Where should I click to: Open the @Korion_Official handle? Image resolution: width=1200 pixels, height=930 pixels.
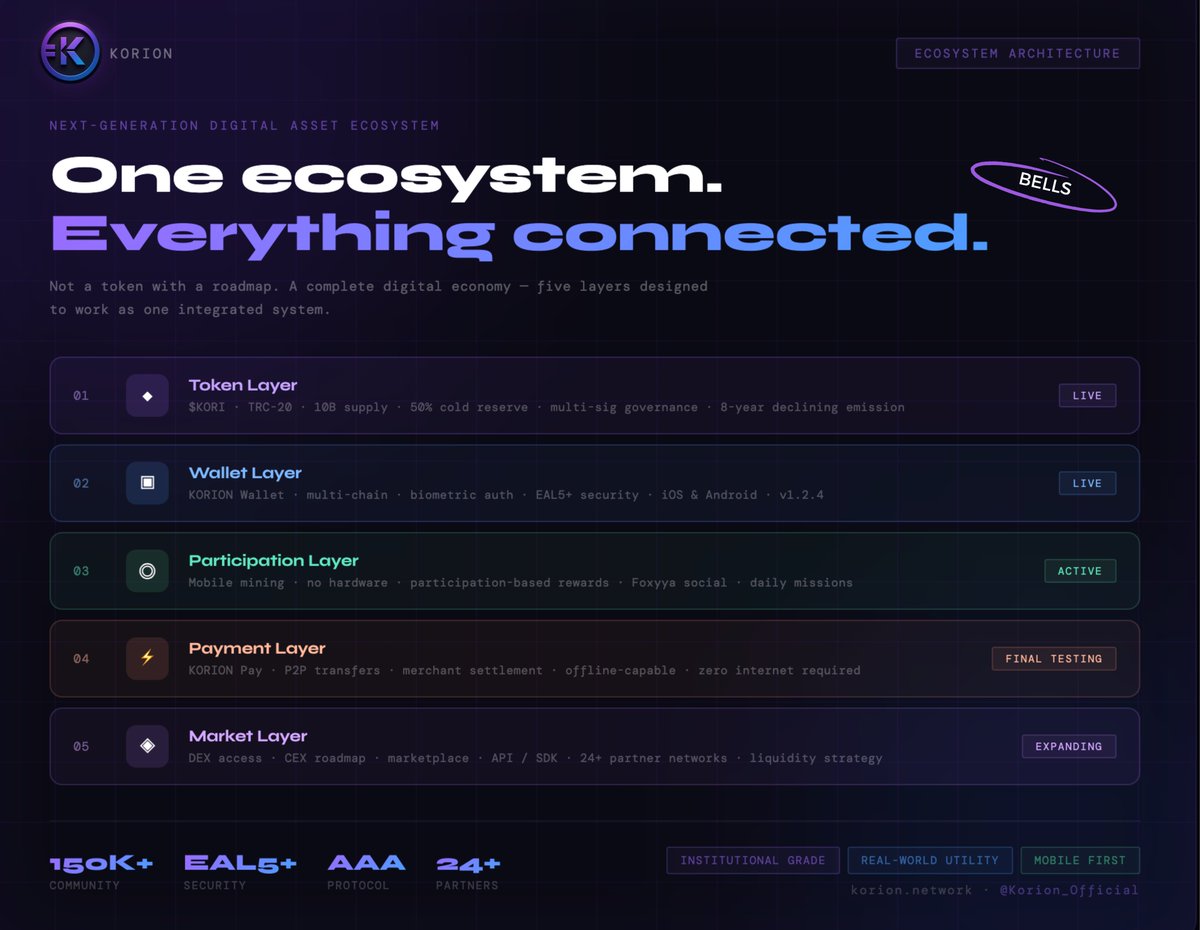click(1069, 890)
